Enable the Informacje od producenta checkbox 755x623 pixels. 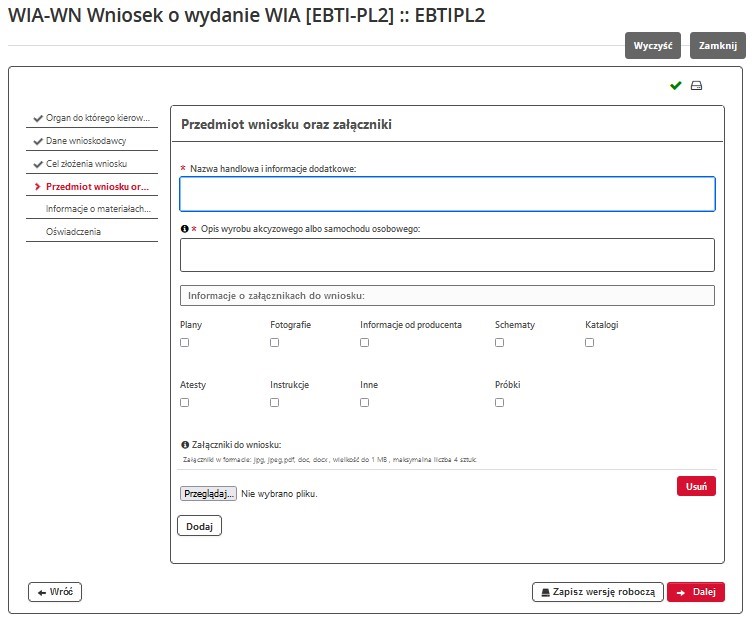pyautogui.click(x=364, y=342)
